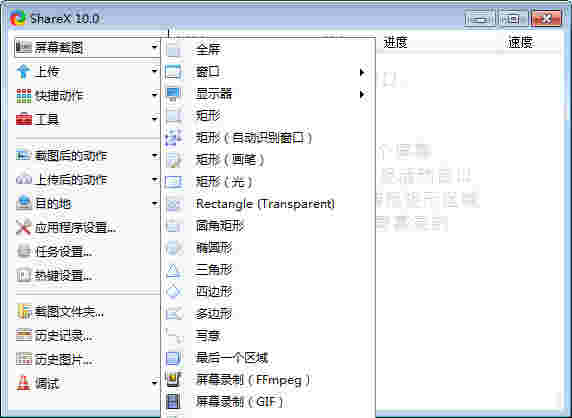Click the 调试 traffic cone icon
The image size is (572, 418).
click(23, 383)
